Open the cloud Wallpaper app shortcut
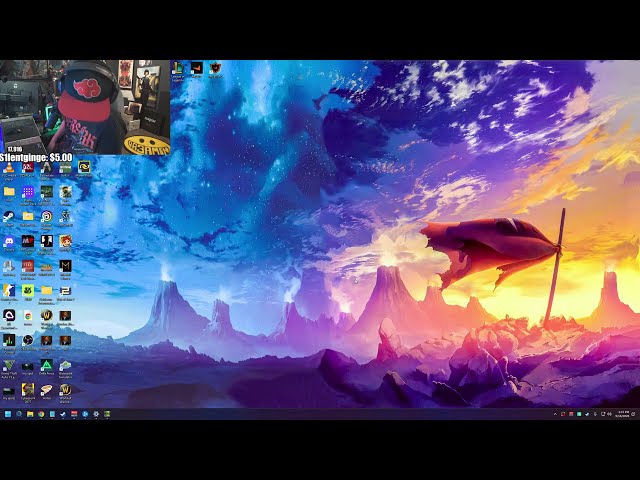The image size is (640, 480). [65, 365]
